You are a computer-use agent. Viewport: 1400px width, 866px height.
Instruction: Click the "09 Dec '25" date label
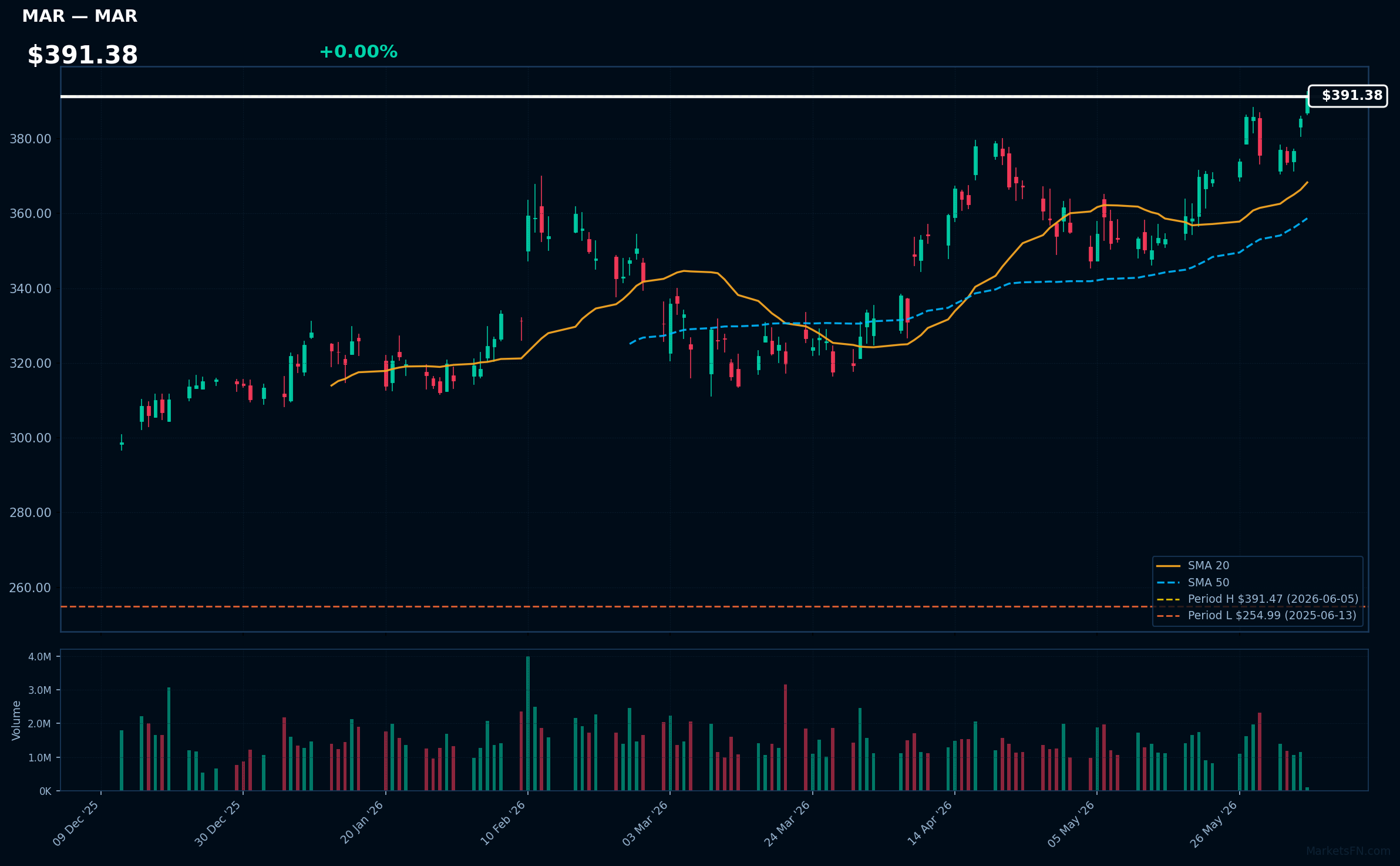pos(76,823)
